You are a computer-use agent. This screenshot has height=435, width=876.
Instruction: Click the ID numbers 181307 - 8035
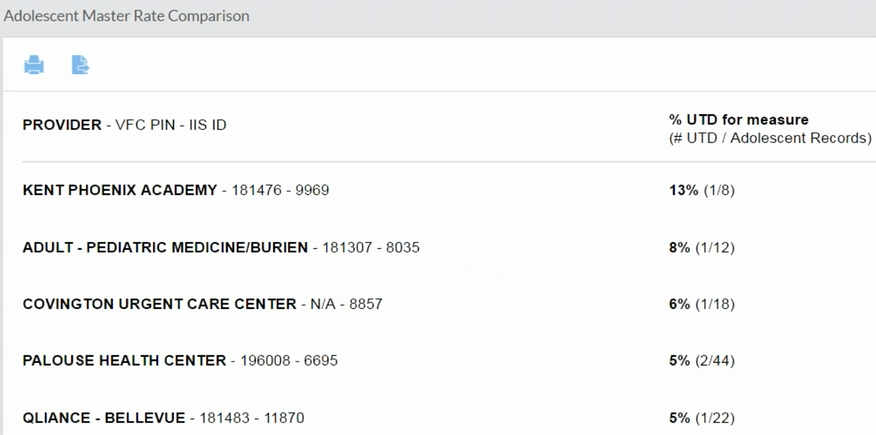pyautogui.click(x=371, y=247)
